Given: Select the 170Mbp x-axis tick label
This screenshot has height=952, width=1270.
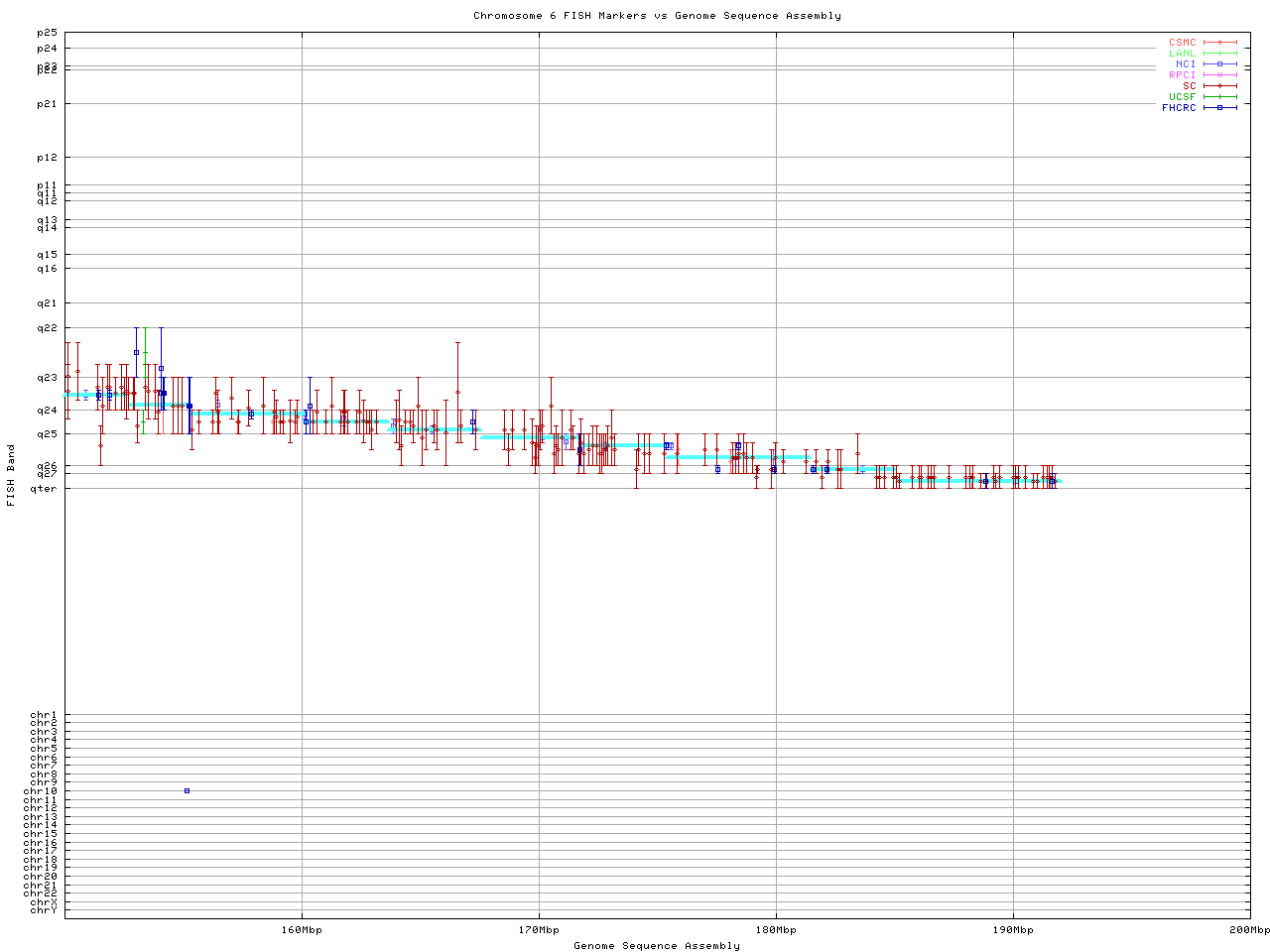Looking at the screenshot, I should point(539,930).
